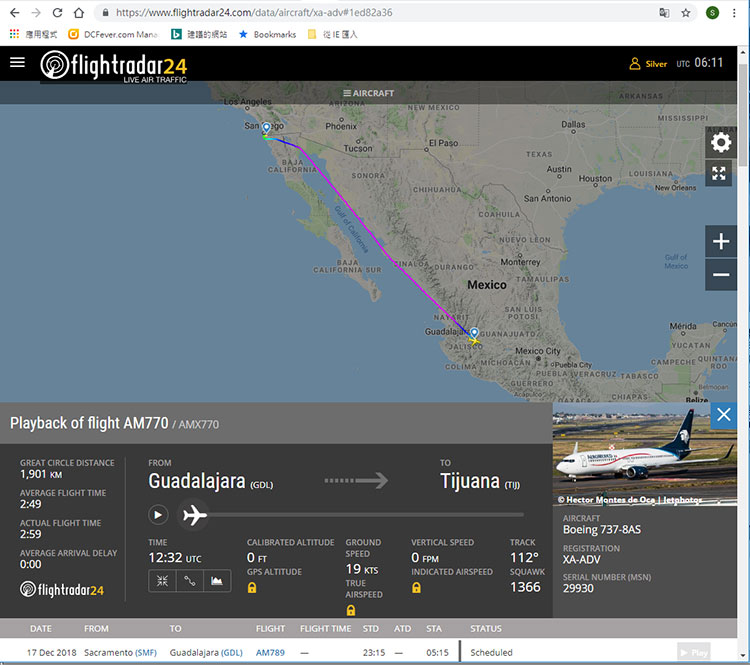The image size is (750, 665).
Task: Click the FLIGHT column header
Action: pyautogui.click(x=270, y=629)
